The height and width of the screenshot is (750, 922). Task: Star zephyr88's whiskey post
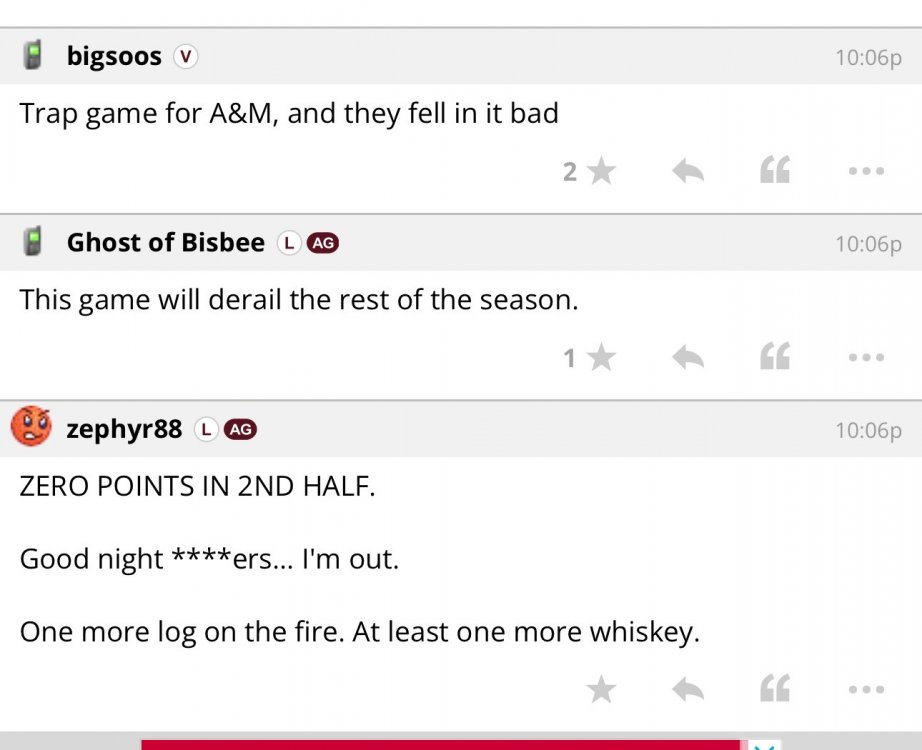pyautogui.click(x=601, y=689)
